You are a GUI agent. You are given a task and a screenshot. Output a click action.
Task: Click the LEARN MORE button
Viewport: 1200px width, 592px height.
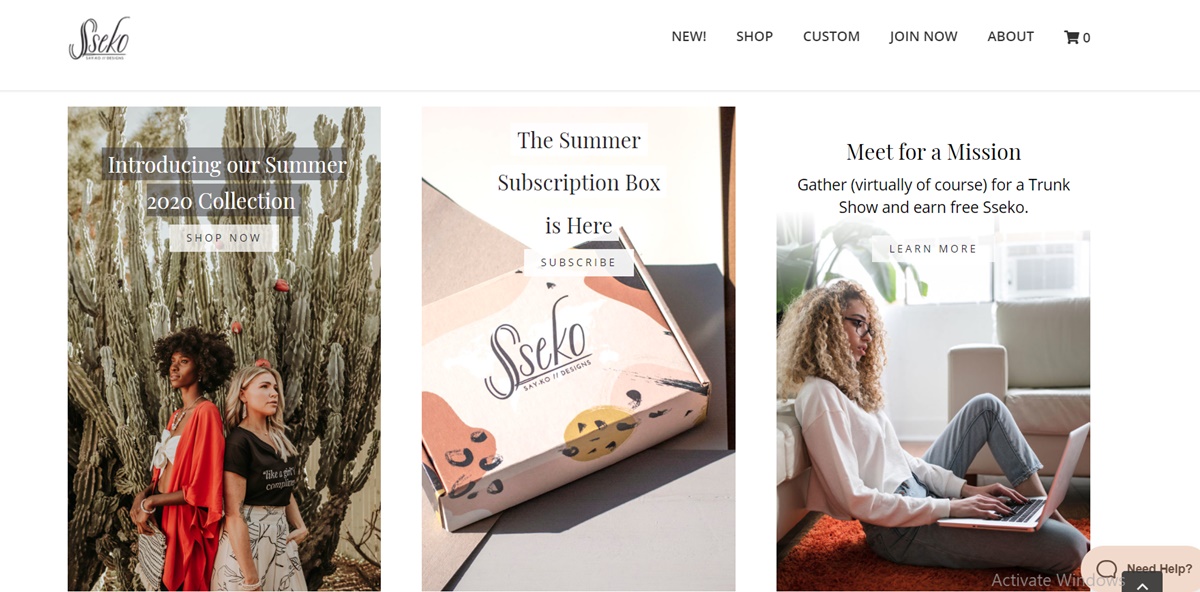coord(933,249)
